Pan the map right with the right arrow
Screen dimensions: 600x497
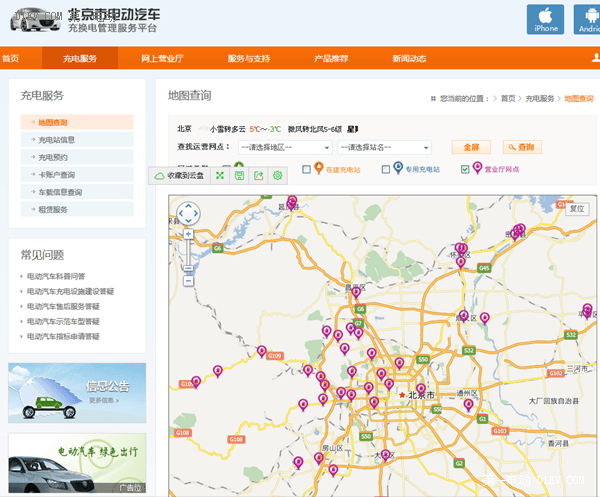coord(196,213)
